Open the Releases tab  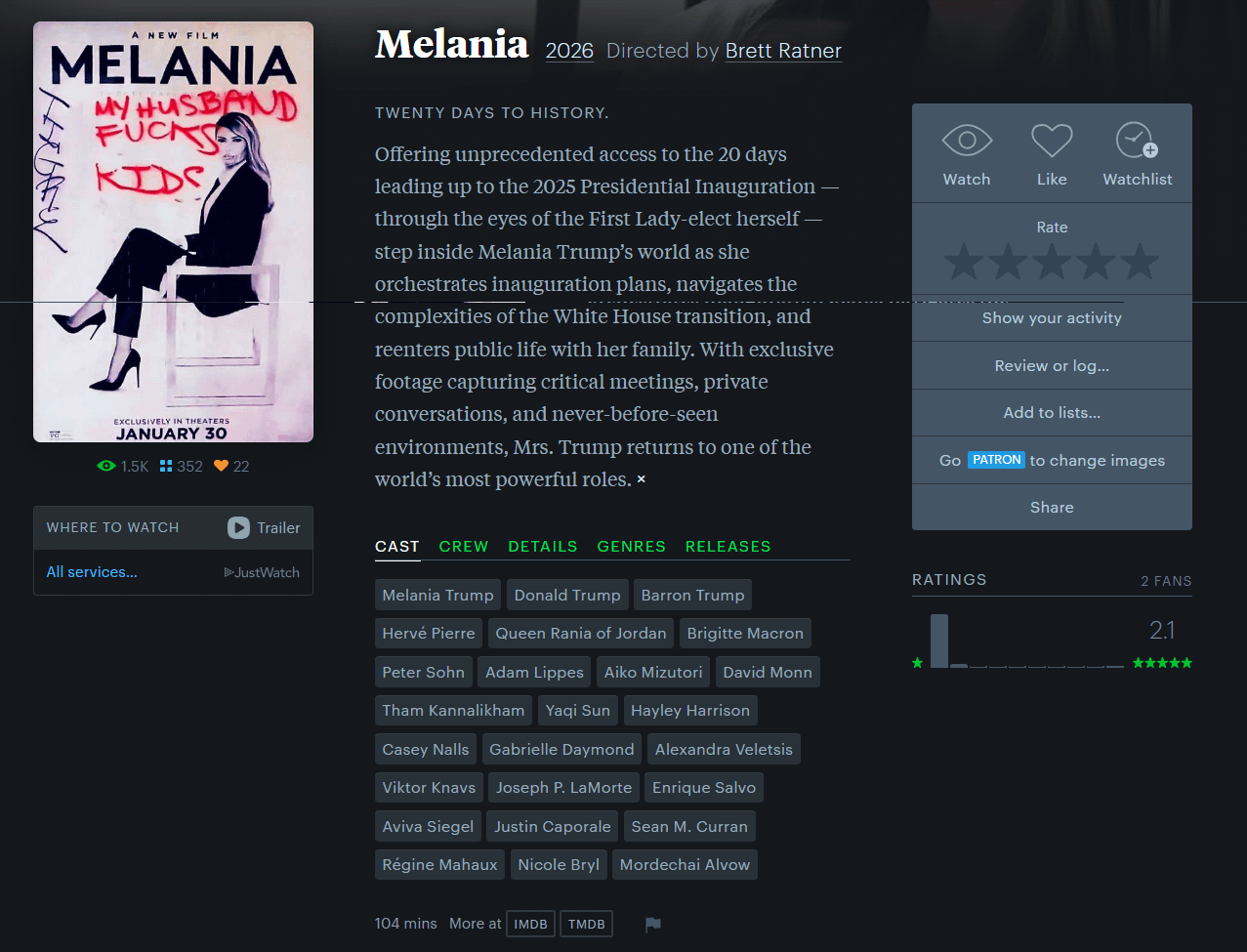(727, 547)
